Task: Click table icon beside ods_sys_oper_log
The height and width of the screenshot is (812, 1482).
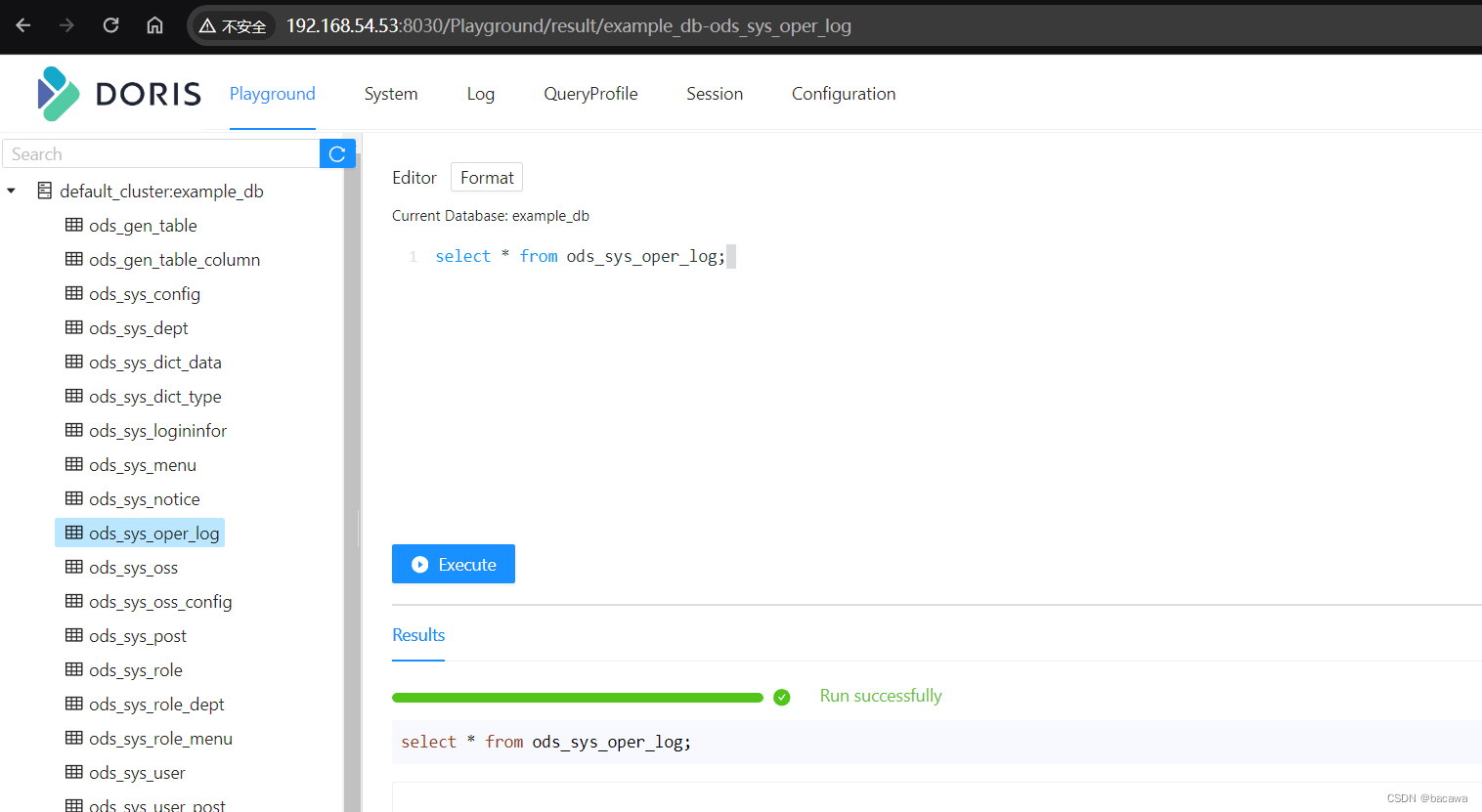Action: 74,533
